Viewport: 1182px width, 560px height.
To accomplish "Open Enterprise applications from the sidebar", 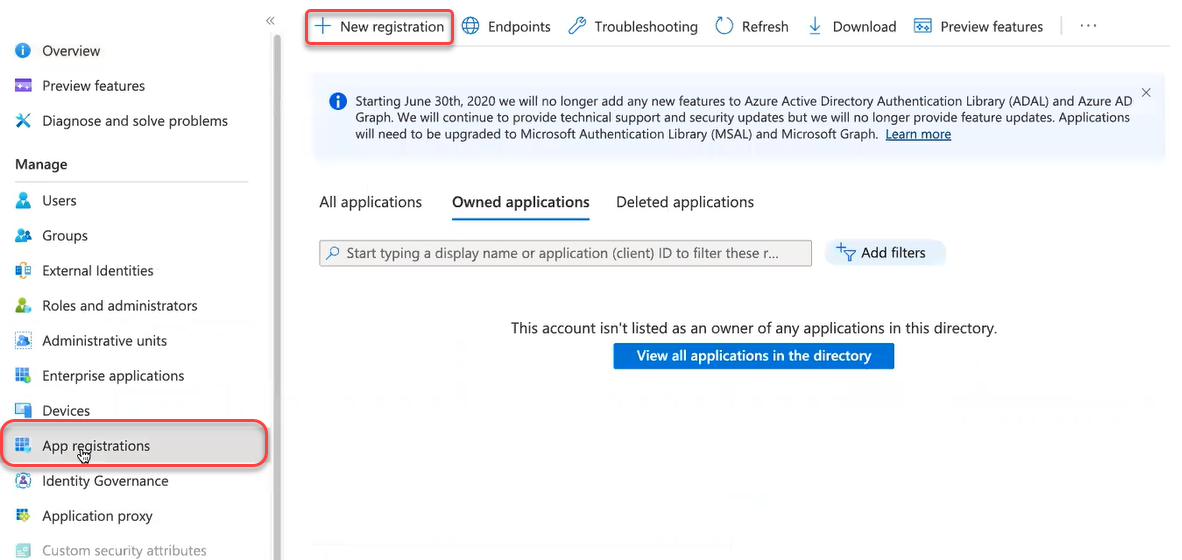I will click(x=112, y=376).
